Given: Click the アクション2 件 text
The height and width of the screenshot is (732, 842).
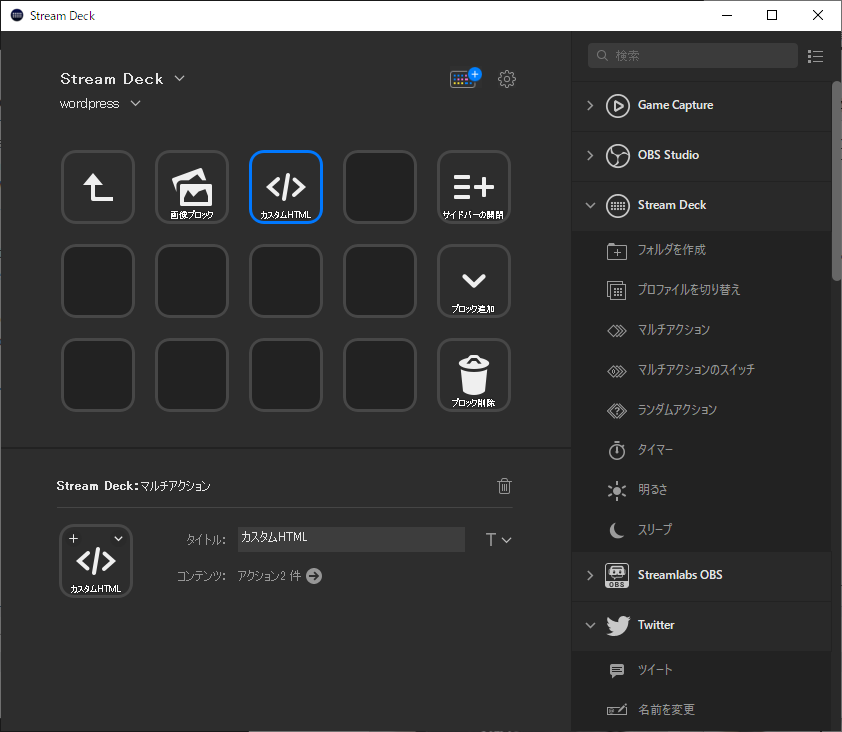Looking at the screenshot, I should click(x=269, y=576).
